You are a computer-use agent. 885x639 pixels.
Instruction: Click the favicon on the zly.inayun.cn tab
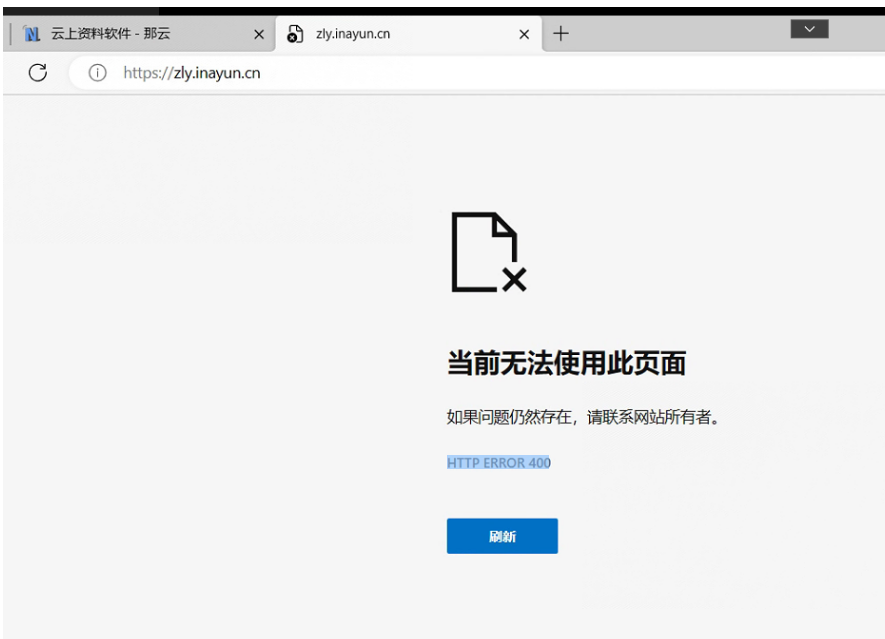pyautogui.click(x=295, y=34)
